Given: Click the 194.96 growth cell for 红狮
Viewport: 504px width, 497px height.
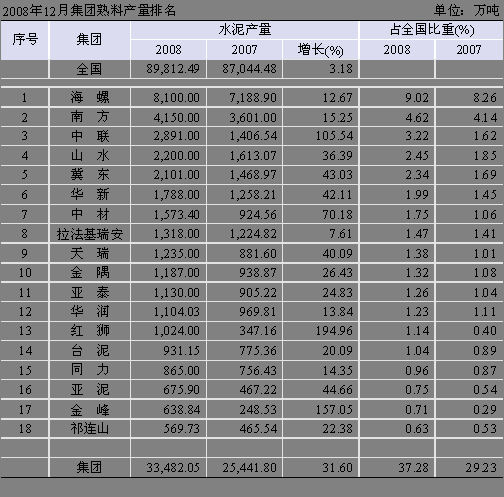Looking at the screenshot, I should 320,331.
